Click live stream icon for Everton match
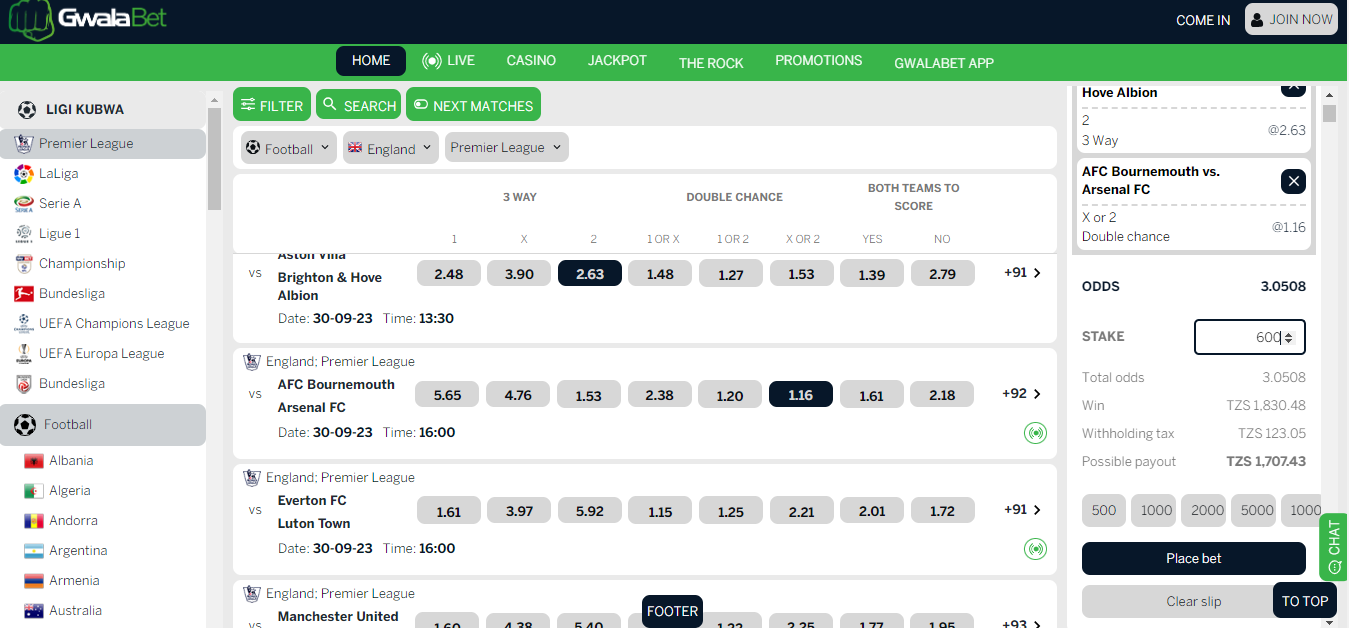This screenshot has width=1349, height=628. (x=1035, y=549)
